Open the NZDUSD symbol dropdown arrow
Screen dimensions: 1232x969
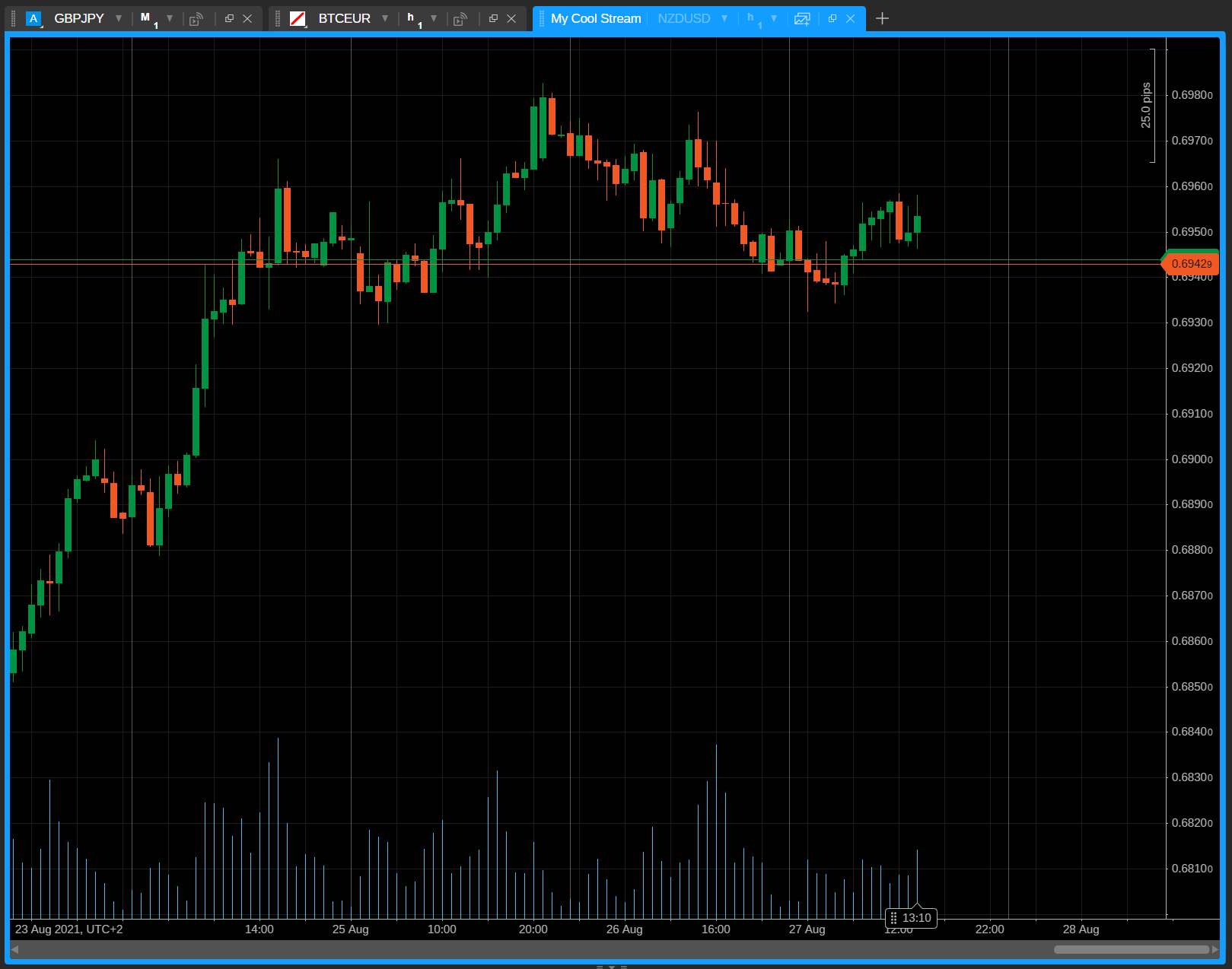[x=724, y=18]
